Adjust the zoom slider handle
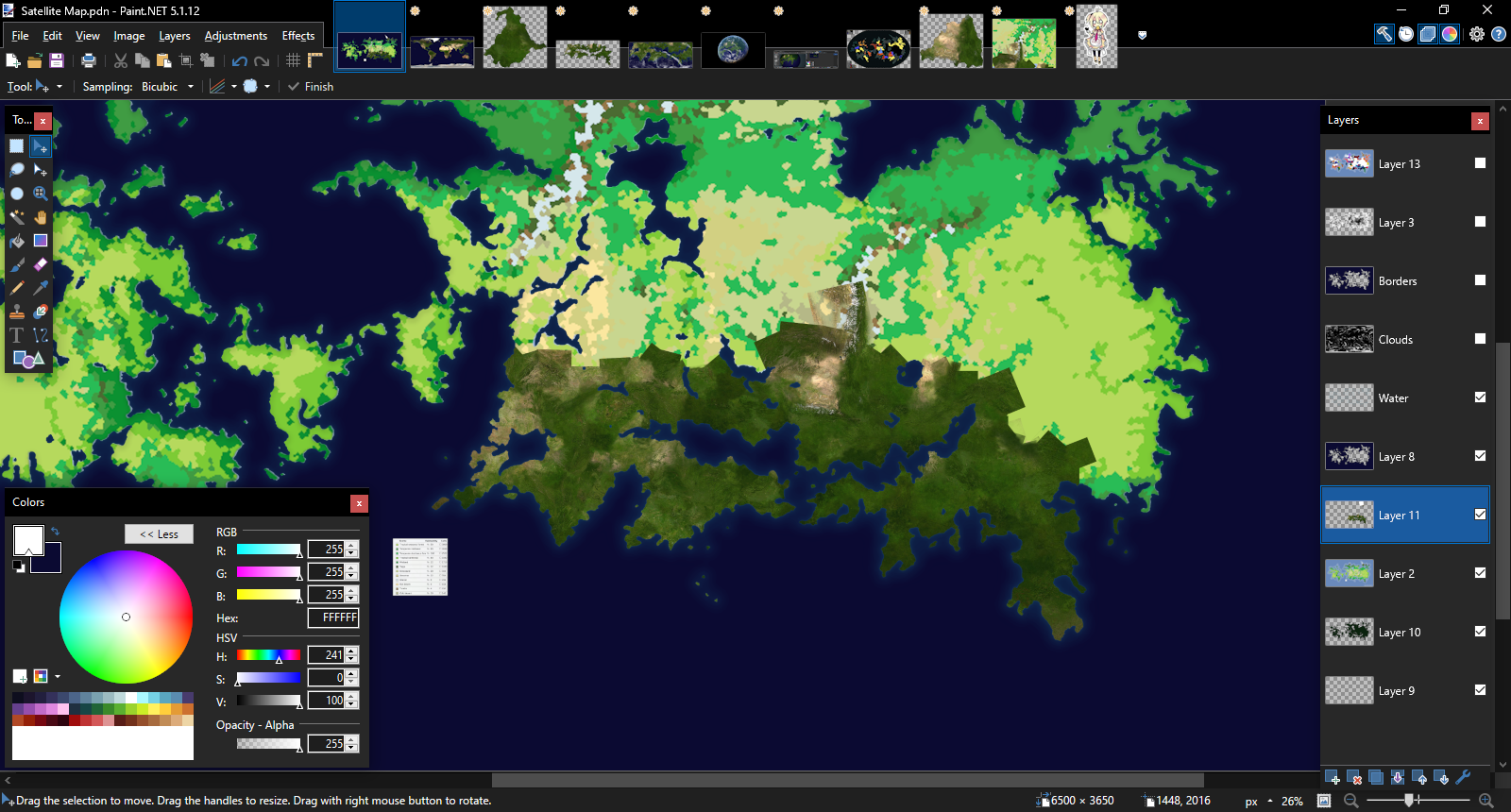Viewport: 1511px width, 812px height. (x=1409, y=801)
